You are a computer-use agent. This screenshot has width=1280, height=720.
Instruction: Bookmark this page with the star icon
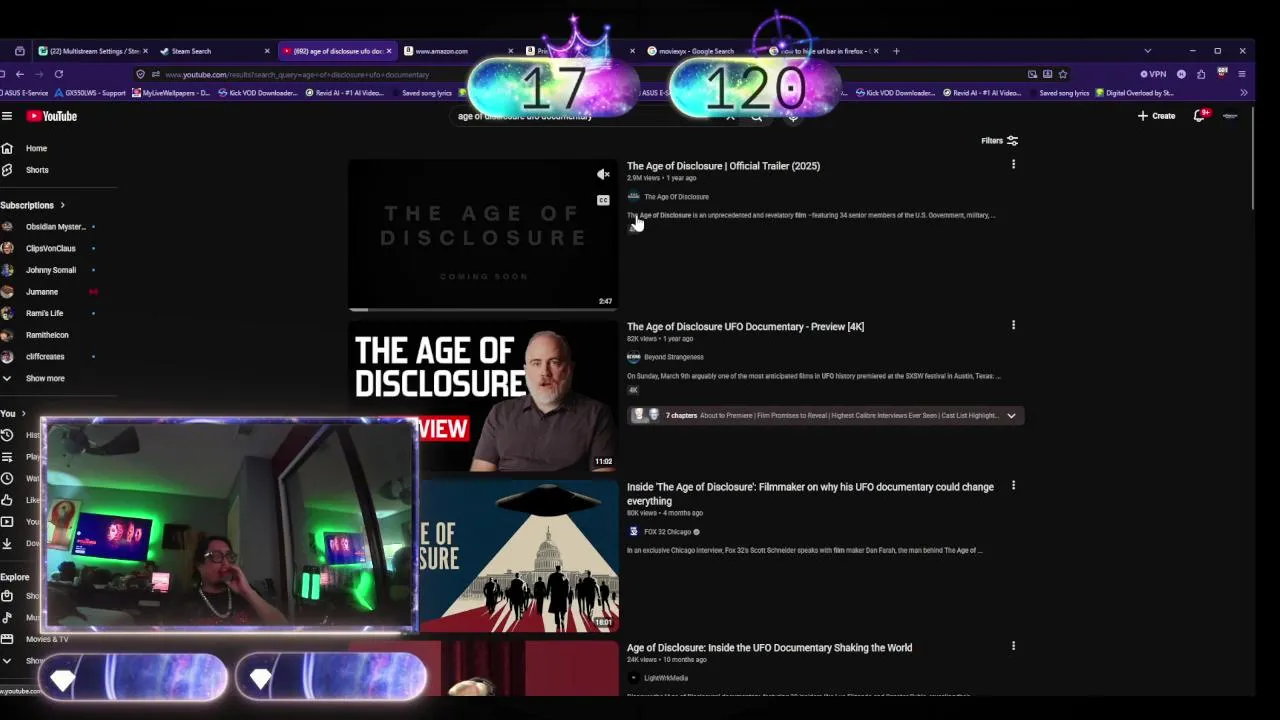pyautogui.click(x=1062, y=74)
